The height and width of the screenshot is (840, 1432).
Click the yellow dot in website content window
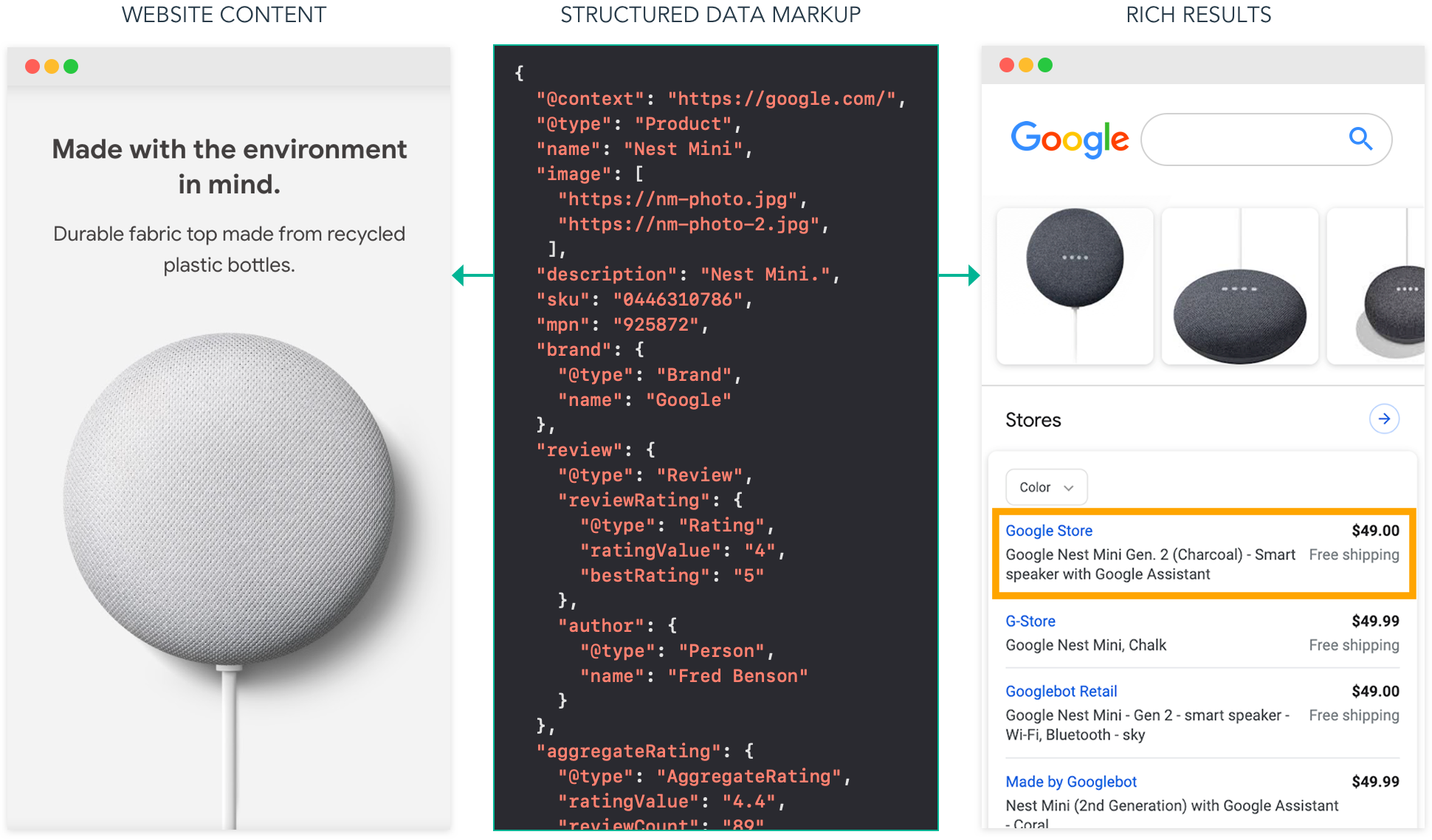pyautogui.click(x=52, y=66)
